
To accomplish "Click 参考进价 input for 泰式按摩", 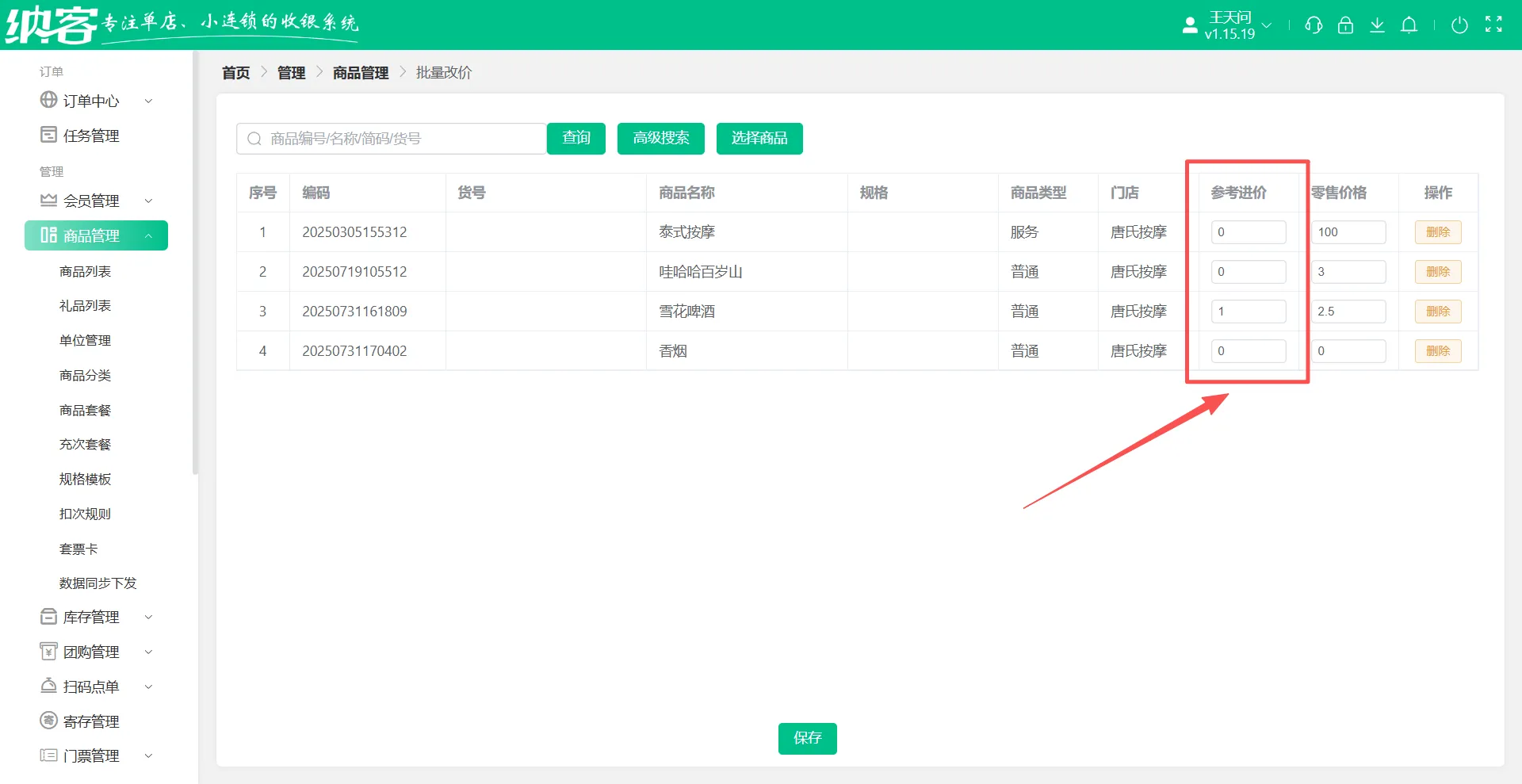I will coord(1248,232).
